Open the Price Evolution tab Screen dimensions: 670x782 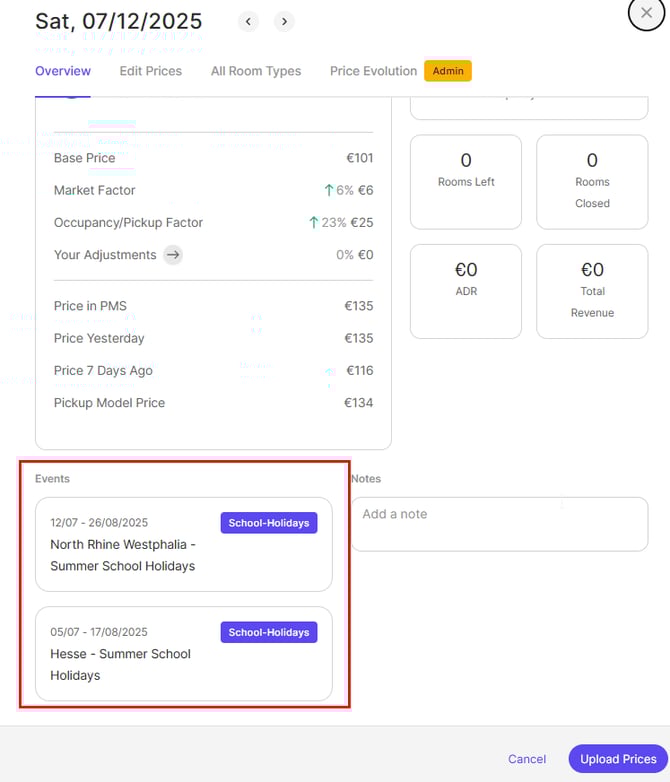click(x=373, y=71)
